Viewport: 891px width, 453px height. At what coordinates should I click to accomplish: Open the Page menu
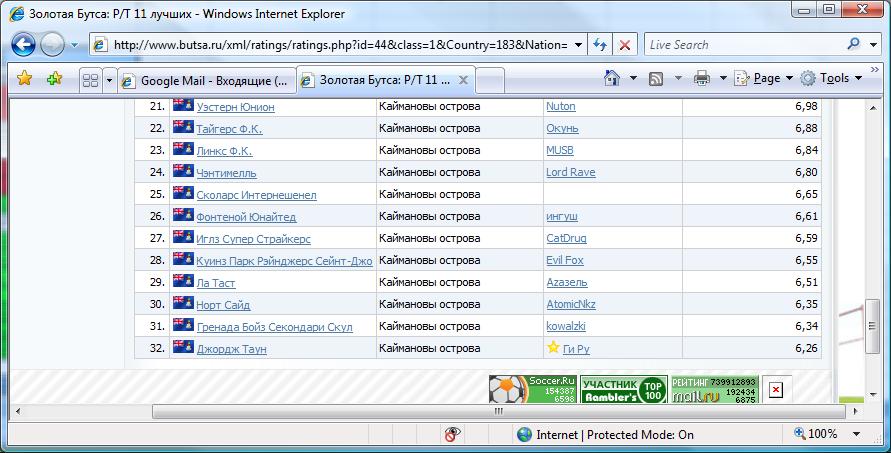765,78
